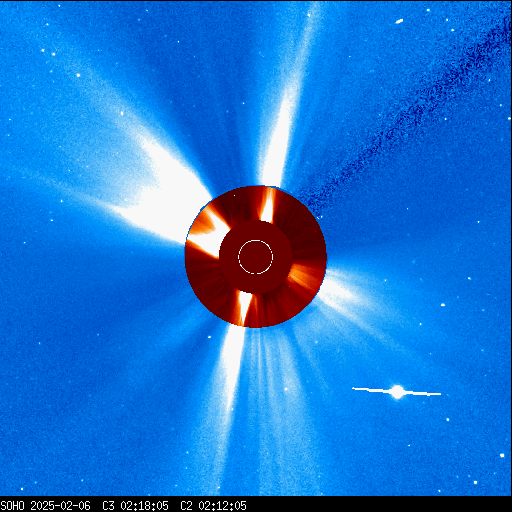
Task: Click the orange northern streamer inside the red ring
Action: click(268, 205)
